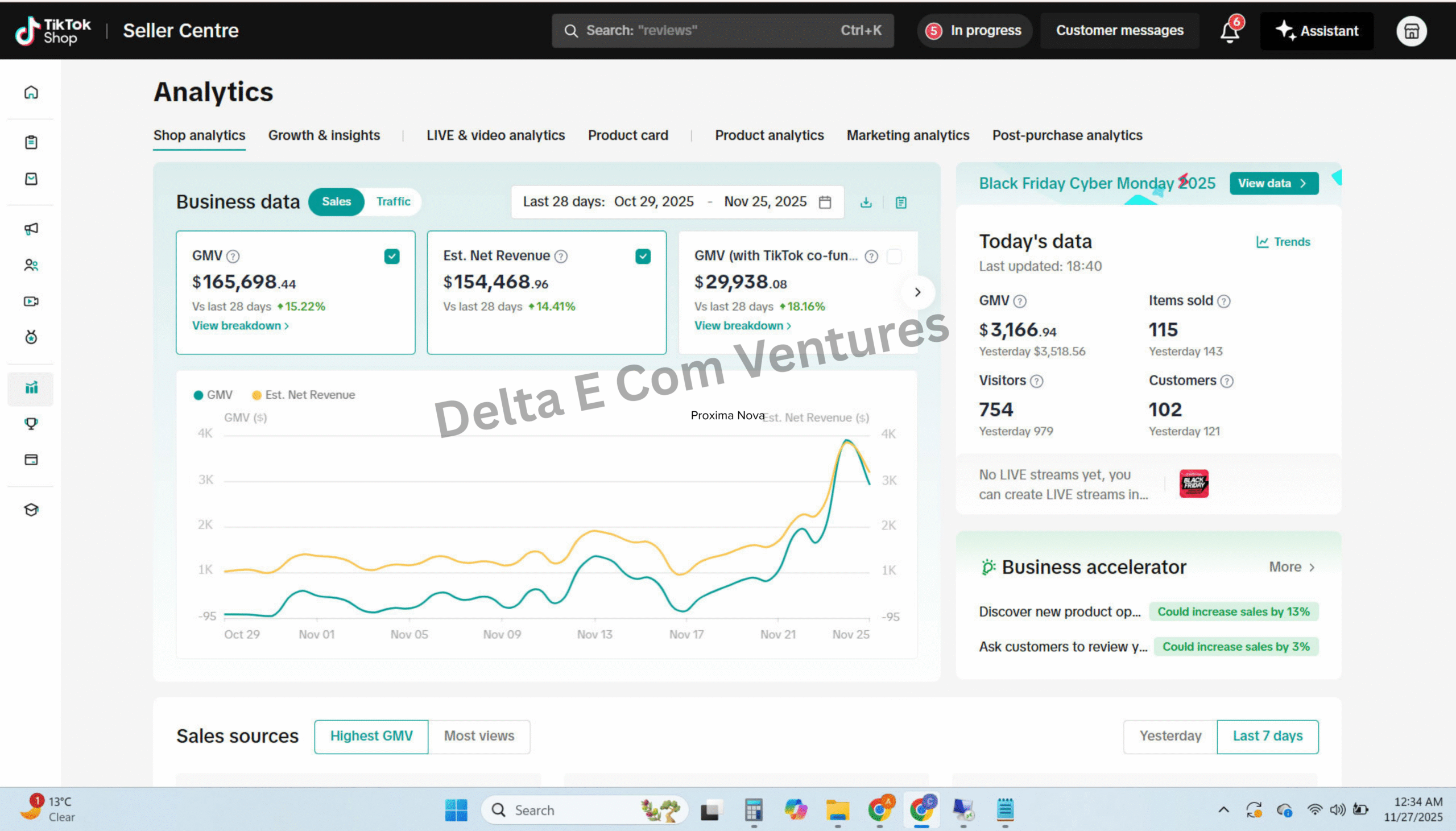This screenshot has height=831, width=1456.
Task: Check GMV with TikTok co-funding checkbox
Action: [x=894, y=257]
